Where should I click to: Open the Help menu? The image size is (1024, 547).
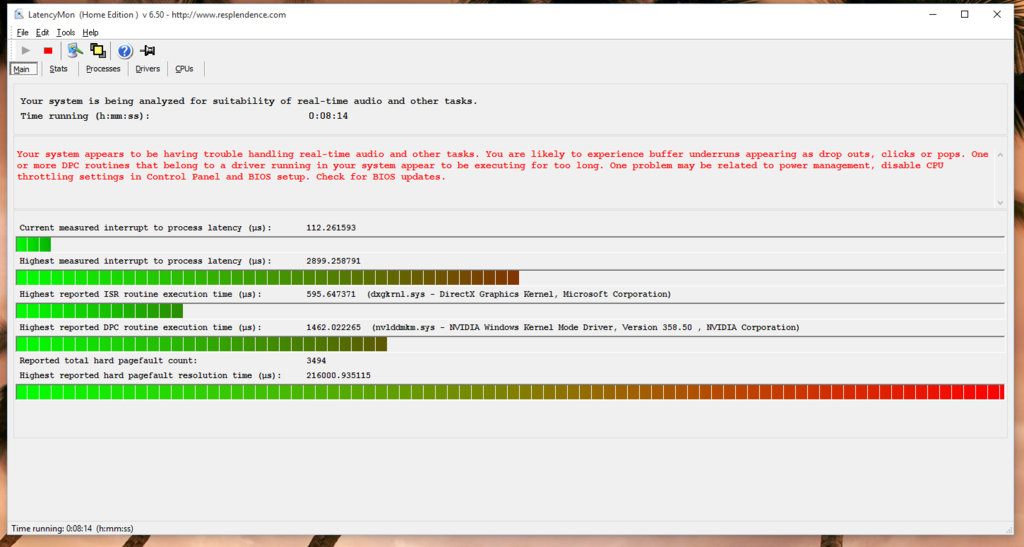[x=90, y=33]
